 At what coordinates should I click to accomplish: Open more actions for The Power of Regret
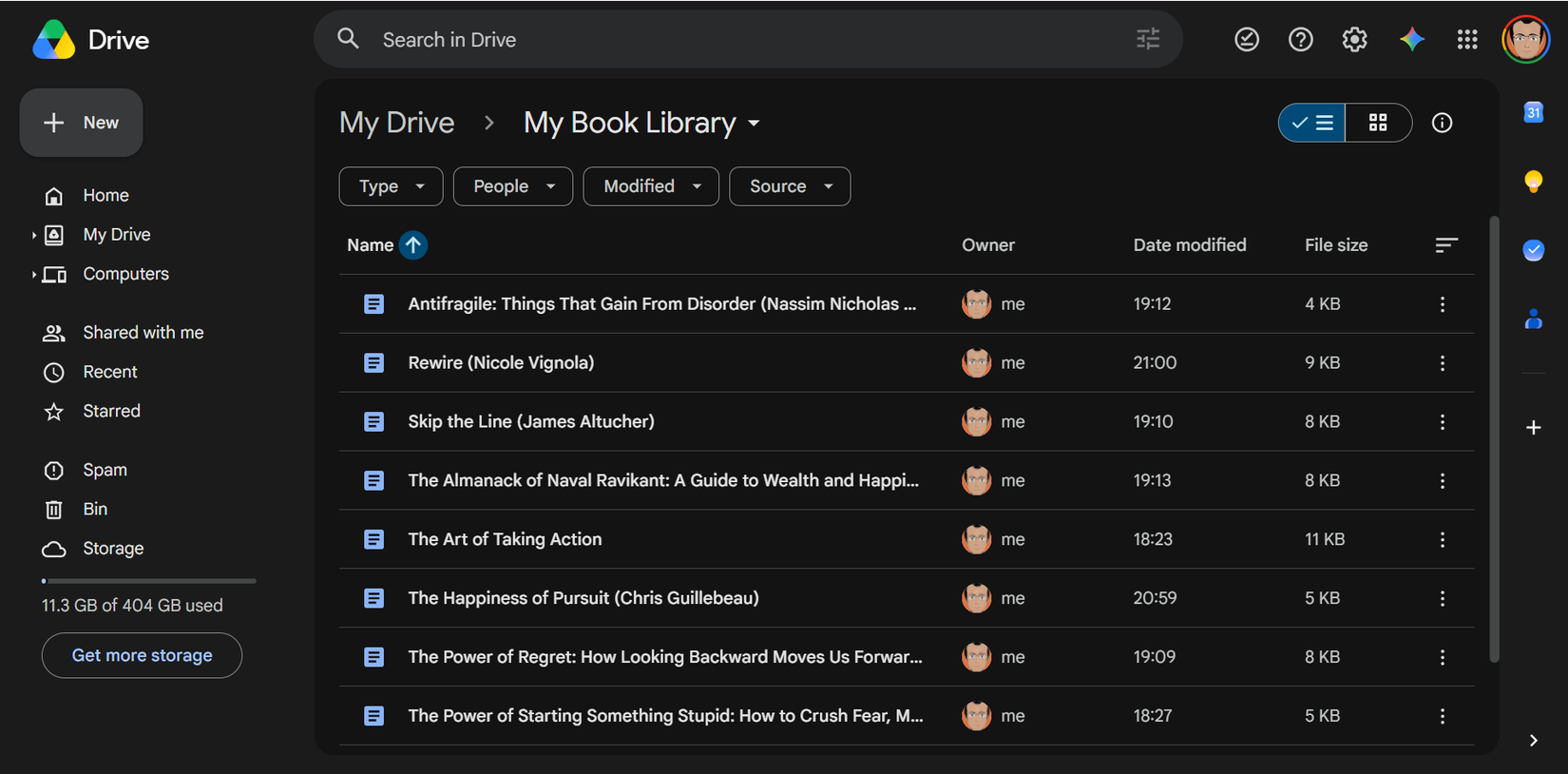coord(1443,658)
